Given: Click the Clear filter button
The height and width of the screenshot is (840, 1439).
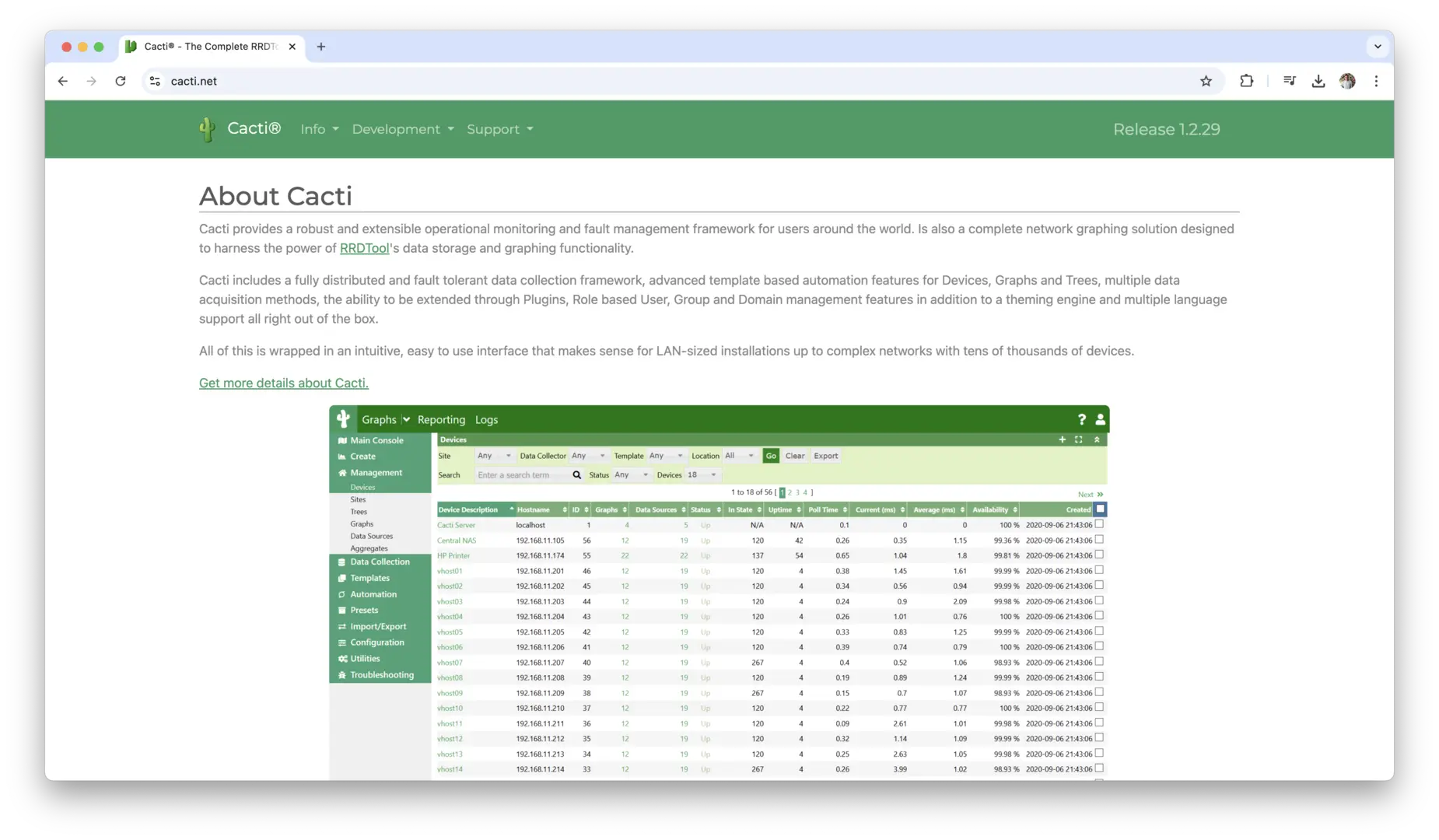Looking at the screenshot, I should 795,456.
